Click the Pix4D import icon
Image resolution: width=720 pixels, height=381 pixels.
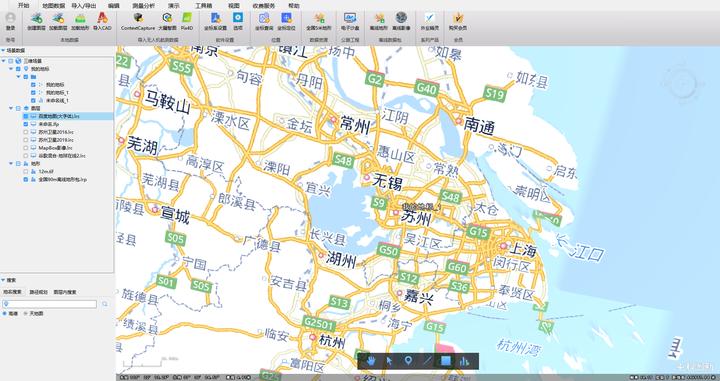(187, 18)
